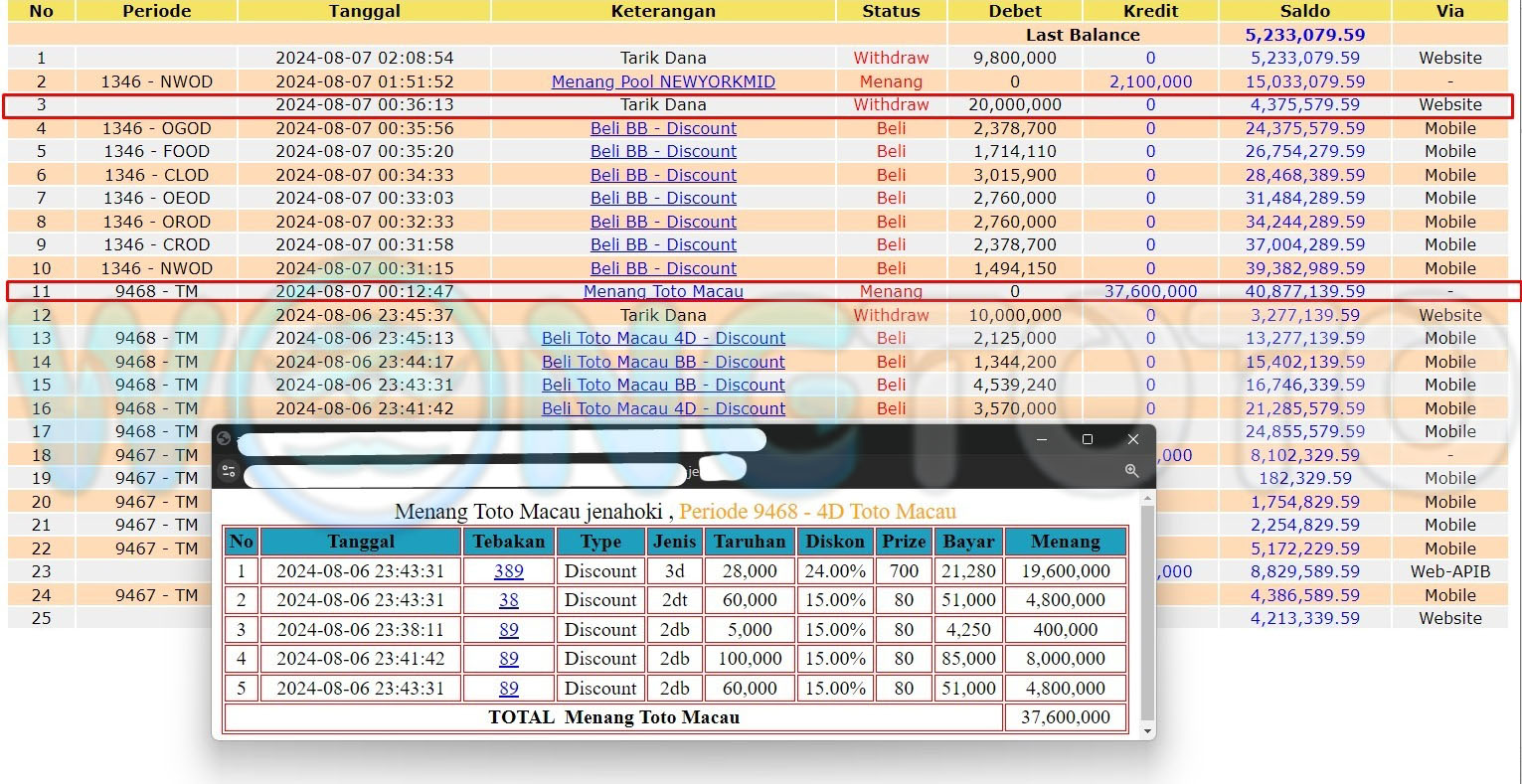
Task: Minimize the popup window
Action: (x=1041, y=439)
